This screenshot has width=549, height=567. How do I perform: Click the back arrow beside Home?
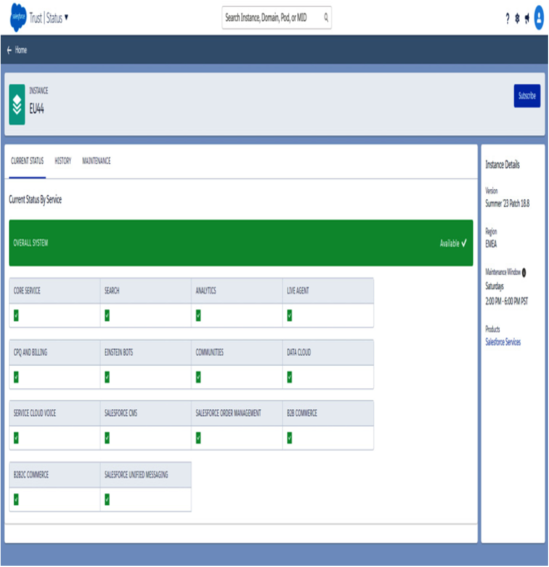click(9, 50)
